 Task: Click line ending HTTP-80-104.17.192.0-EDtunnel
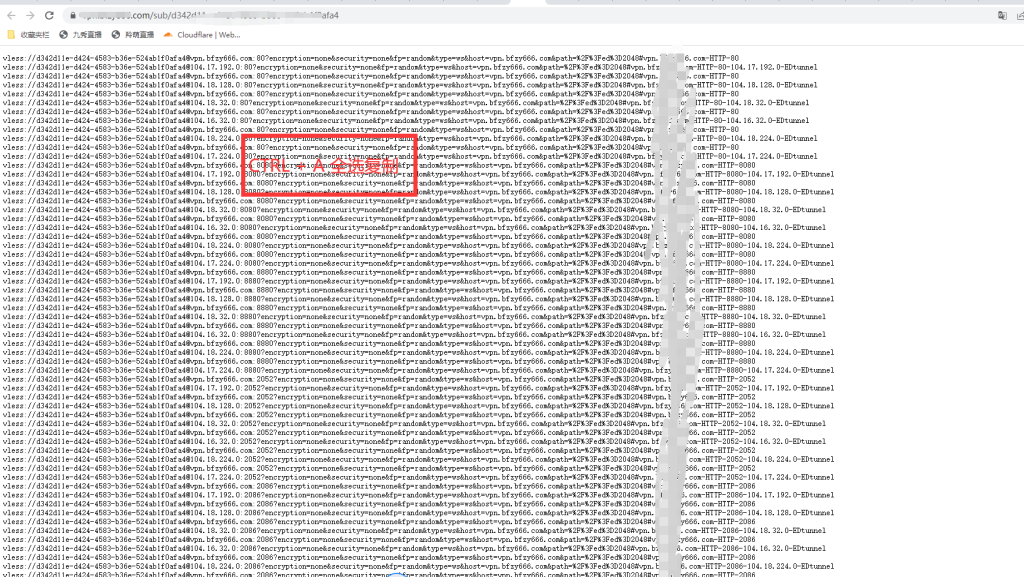pyautogui.click(x=300, y=68)
